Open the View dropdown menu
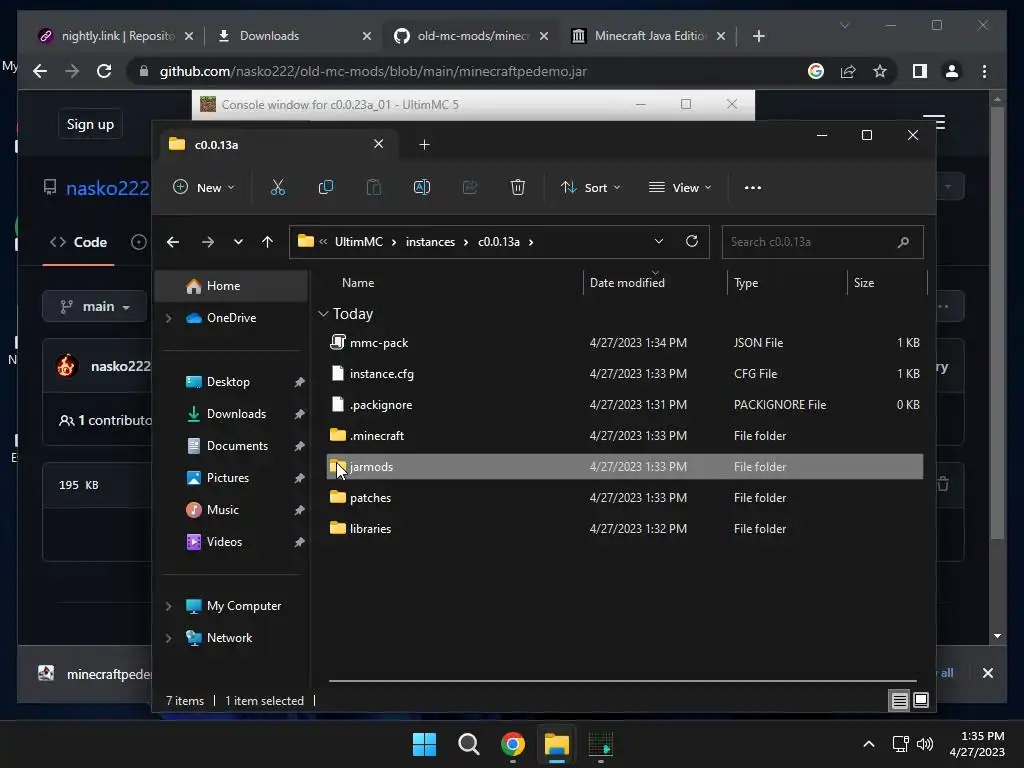The height and width of the screenshot is (768, 1024). [680, 187]
